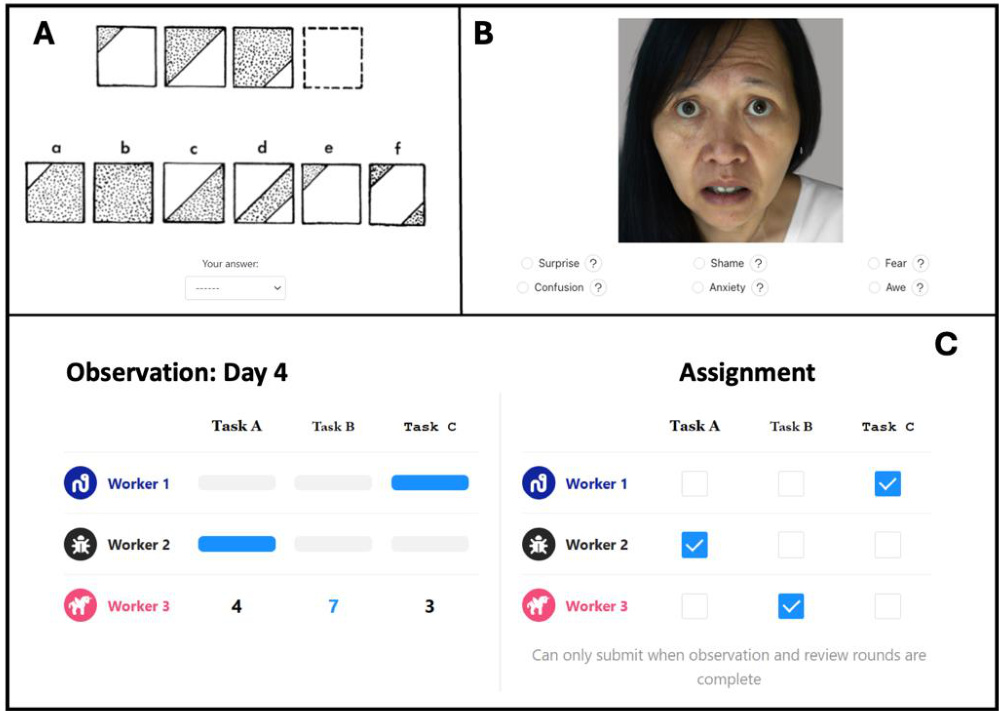Click the help icon next to Surprise
Viewport: 999px width, 711px height.
[594, 264]
